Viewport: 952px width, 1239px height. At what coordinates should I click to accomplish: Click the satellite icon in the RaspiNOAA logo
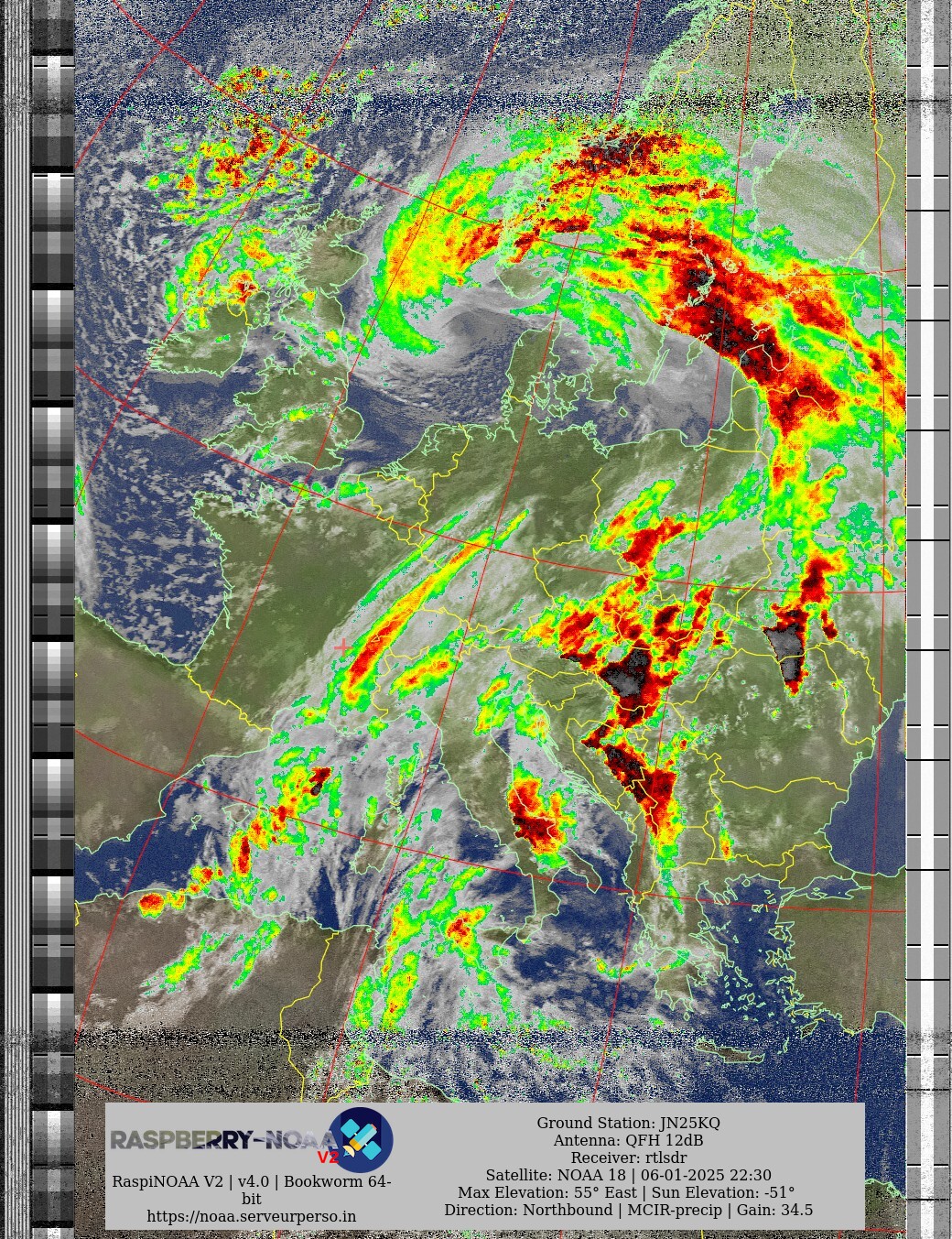pos(361,1139)
